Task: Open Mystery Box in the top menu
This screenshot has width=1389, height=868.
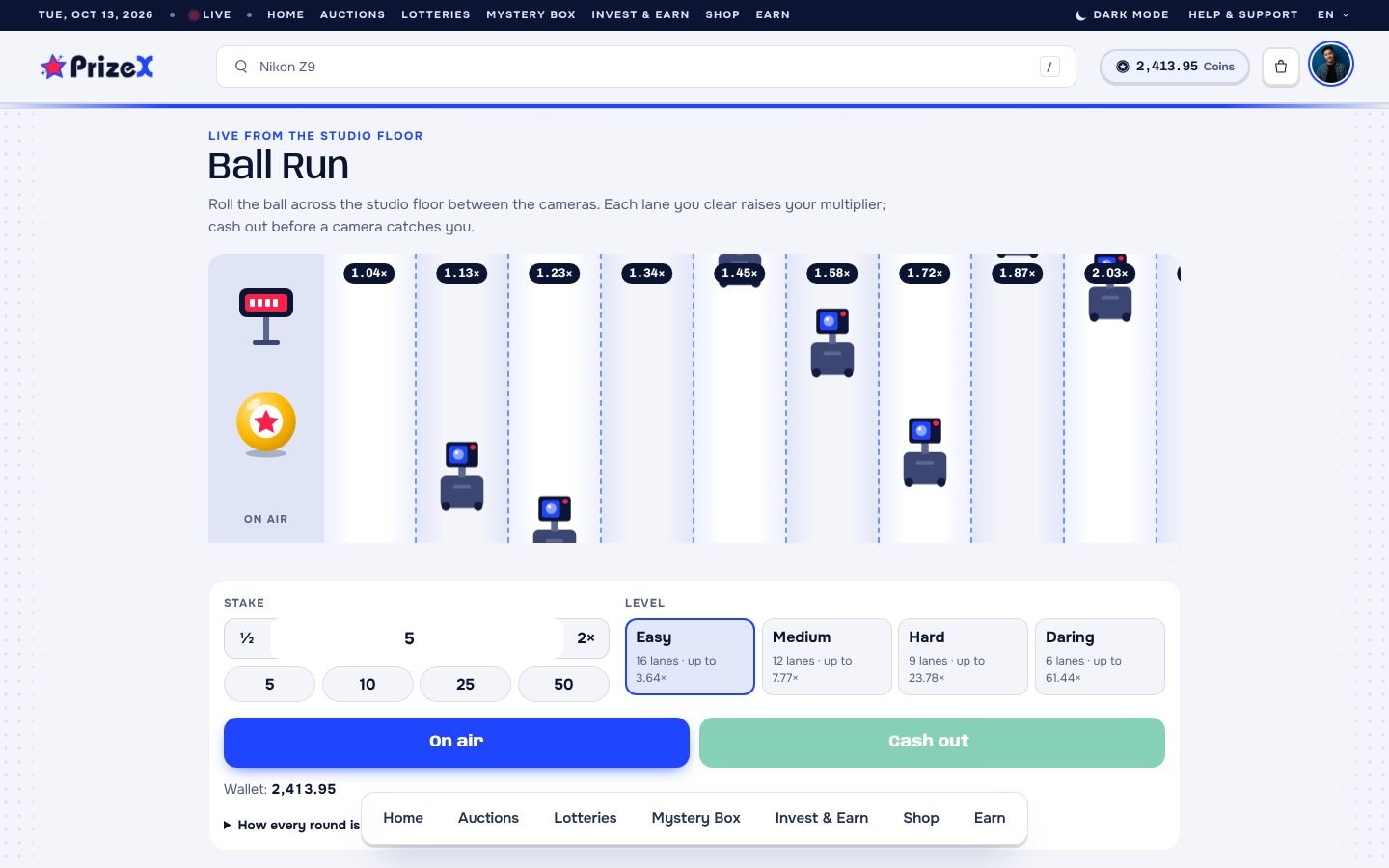Action: coord(531,14)
